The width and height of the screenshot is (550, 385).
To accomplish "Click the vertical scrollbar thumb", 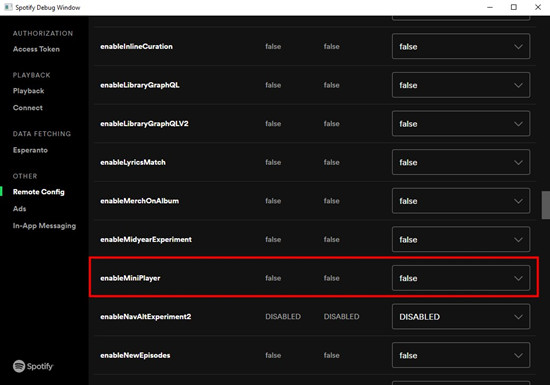I will coord(545,205).
